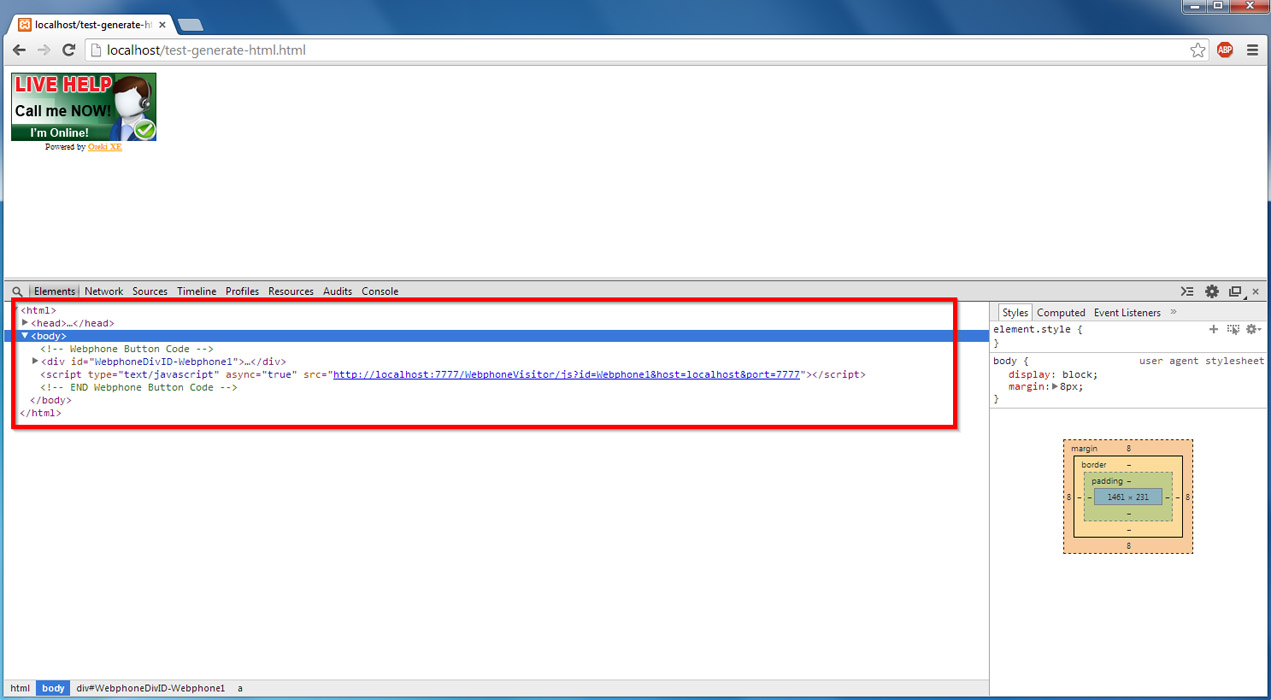Go to the Profiles panel

coord(242,292)
